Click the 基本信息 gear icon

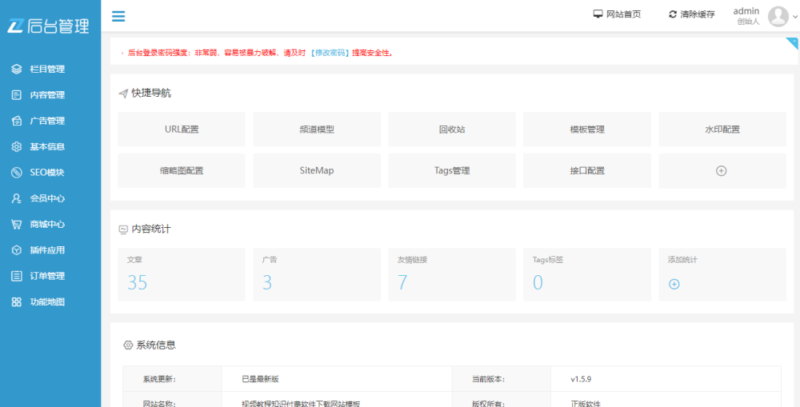click(x=16, y=147)
